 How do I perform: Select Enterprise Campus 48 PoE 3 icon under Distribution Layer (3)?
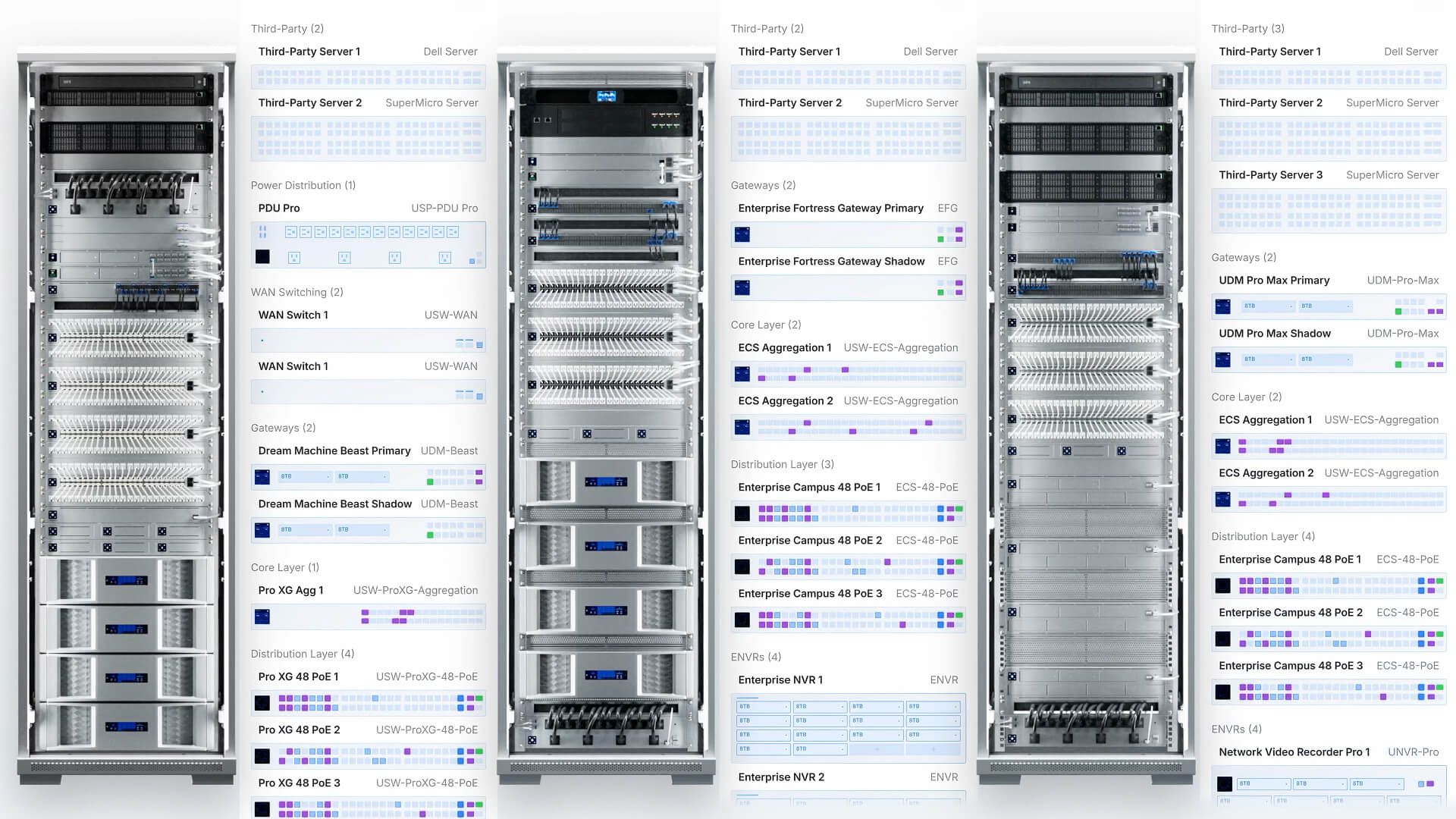(x=742, y=620)
